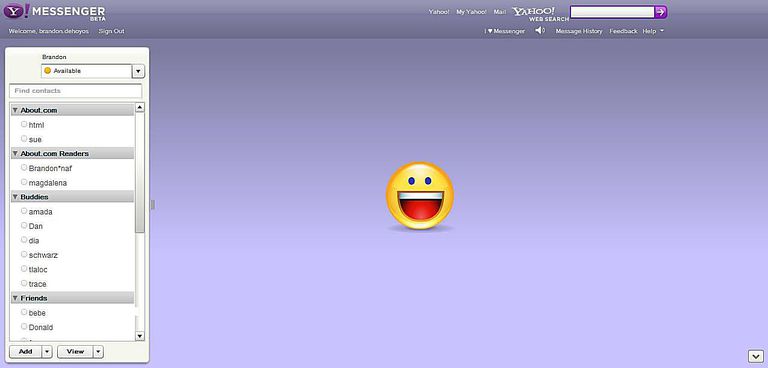Image resolution: width=768 pixels, height=368 pixels.
Task: Select the status circle beside schwarz
Action: [24, 254]
